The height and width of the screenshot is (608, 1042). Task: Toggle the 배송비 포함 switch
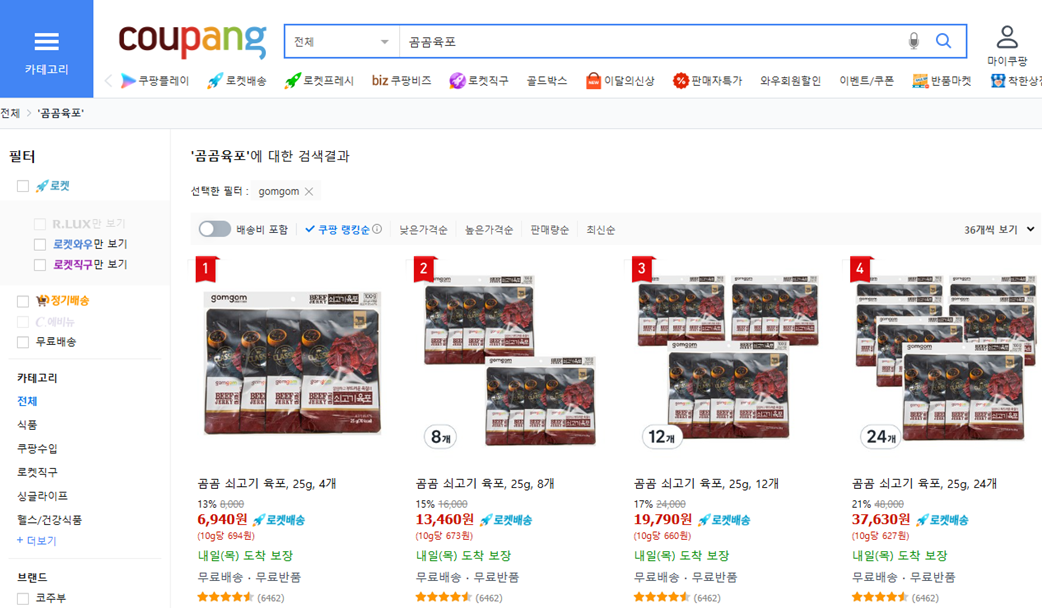click(216, 229)
